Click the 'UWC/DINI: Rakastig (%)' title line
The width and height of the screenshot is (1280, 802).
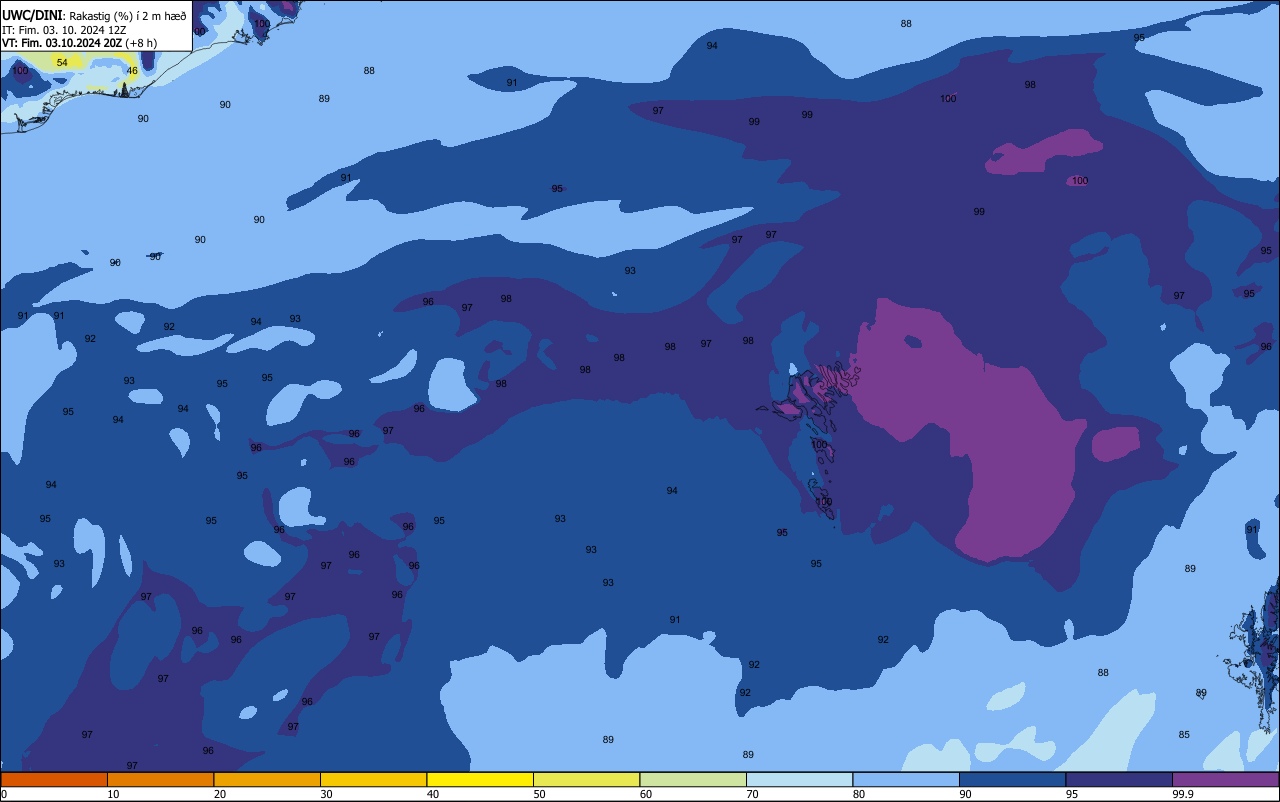95,15
